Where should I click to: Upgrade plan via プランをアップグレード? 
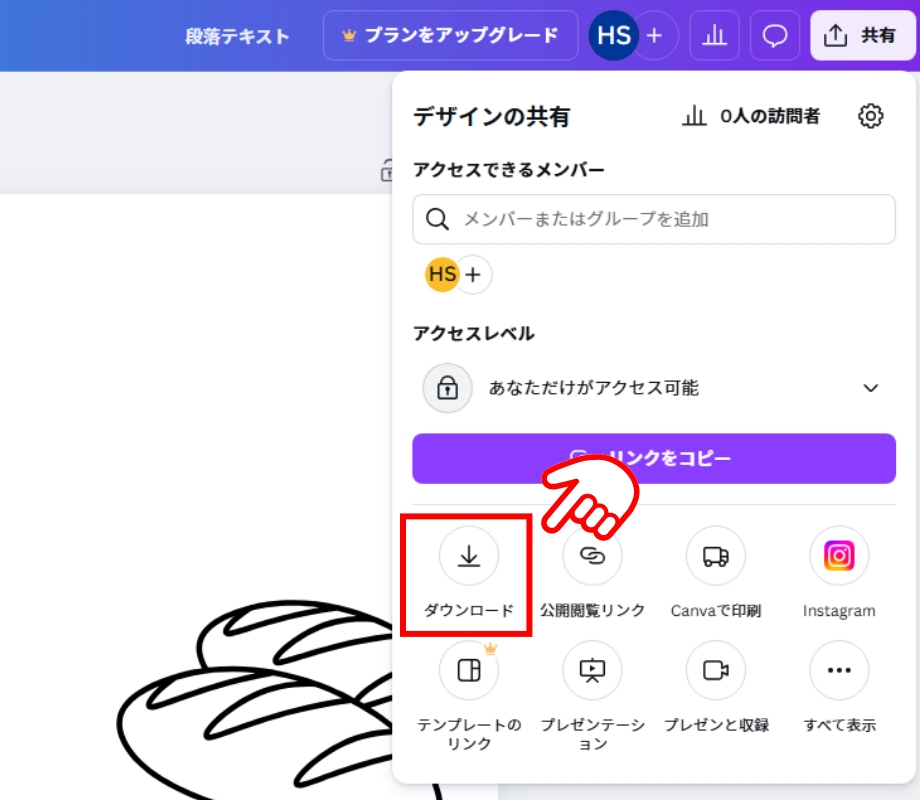pos(450,35)
